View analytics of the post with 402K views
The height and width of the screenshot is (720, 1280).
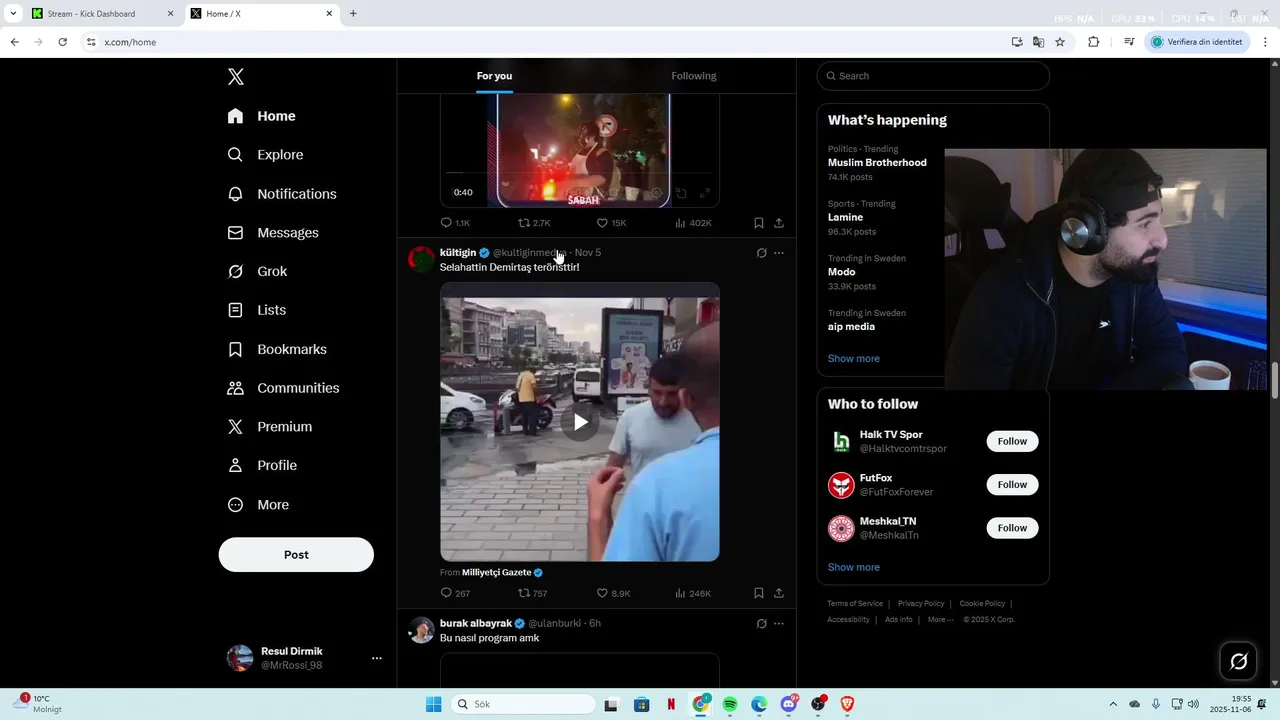tap(693, 223)
